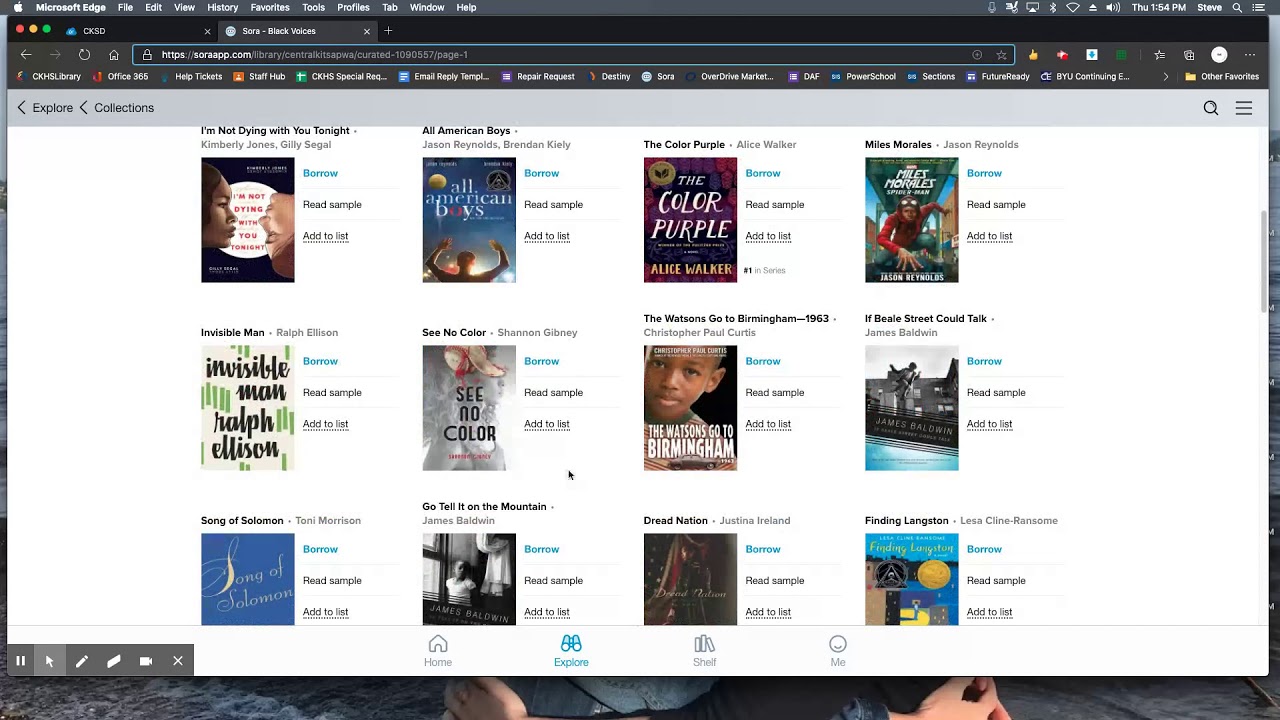Open Go Tell It on the Mountain title
This screenshot has width=1280, height=720.
(484, 507)
